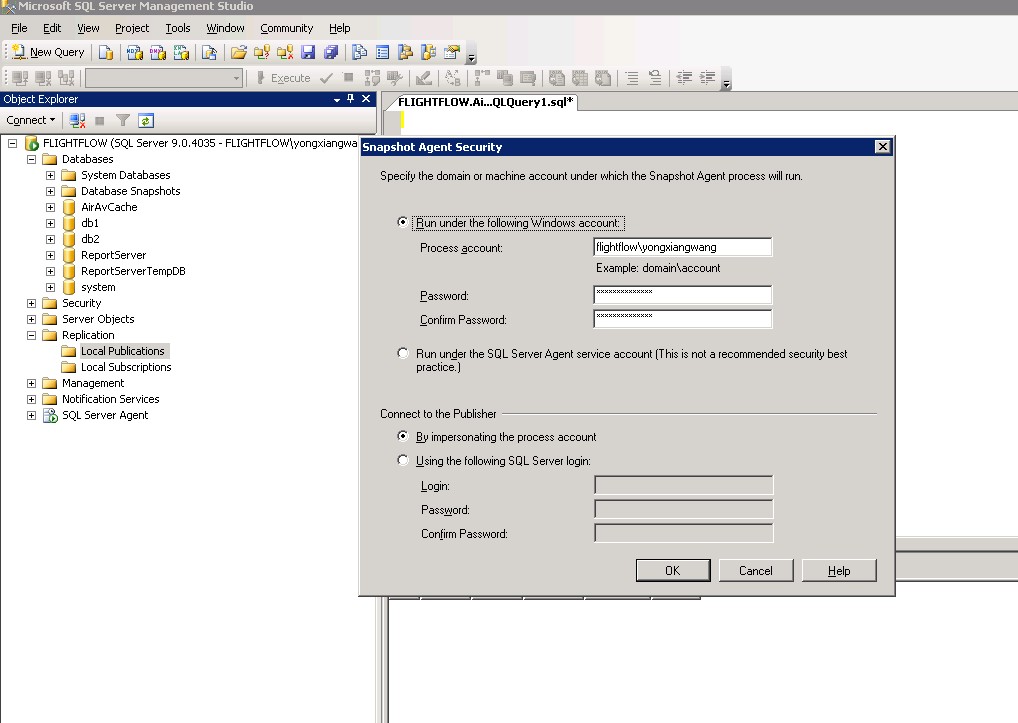Open the Tools menu
Image resolution: width=1018 pixels, height=723 pixels.
click(x=178, y=28)
